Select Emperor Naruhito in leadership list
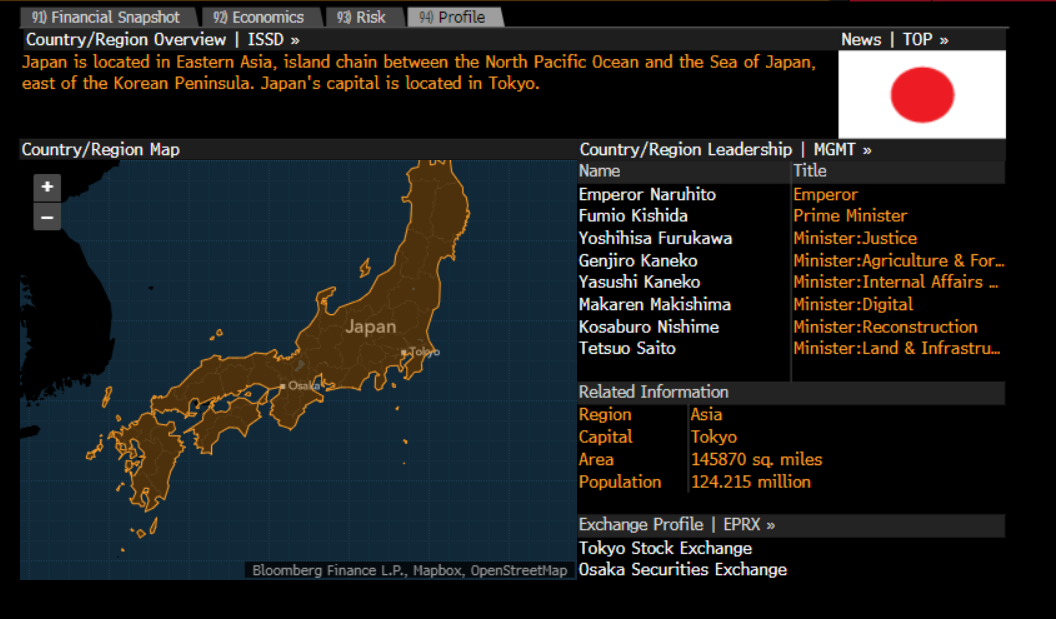 [x=647, y=195]
